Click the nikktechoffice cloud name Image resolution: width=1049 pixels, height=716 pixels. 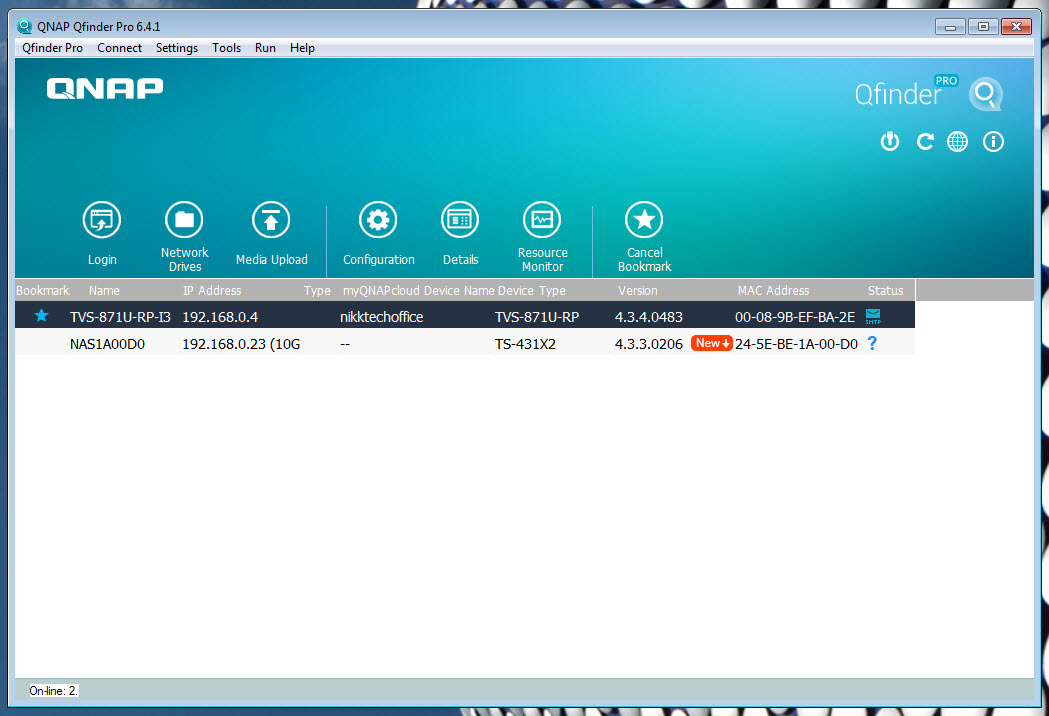tap(381, 317)
